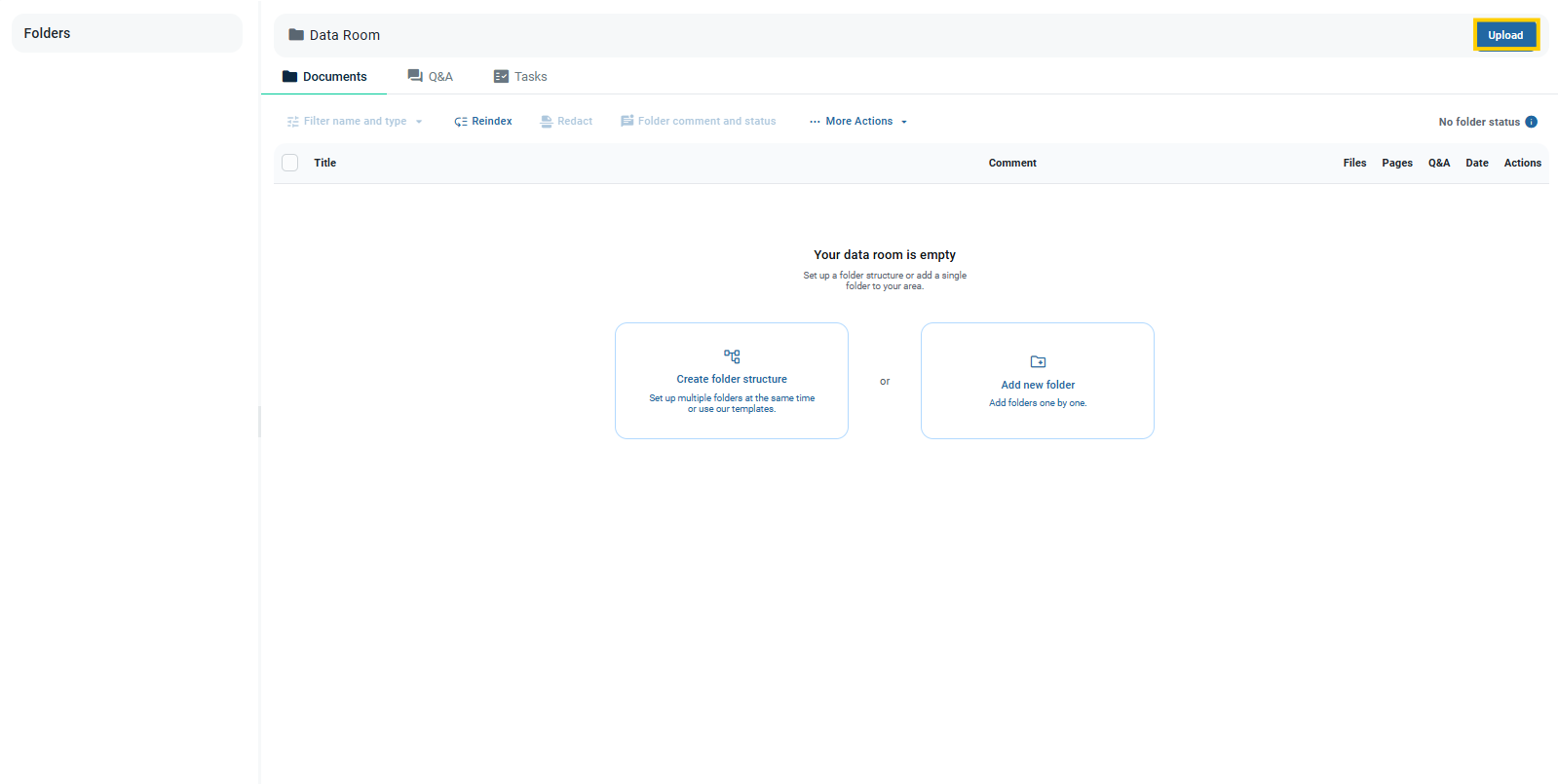Switch to the Q&A tab
The image size is (1558, 784).
(x=430, y=76)
